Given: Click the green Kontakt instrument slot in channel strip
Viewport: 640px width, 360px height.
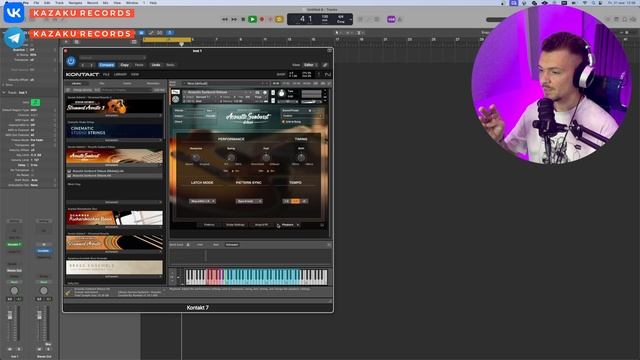Looking at the screenshot, I should coord(14,244).
